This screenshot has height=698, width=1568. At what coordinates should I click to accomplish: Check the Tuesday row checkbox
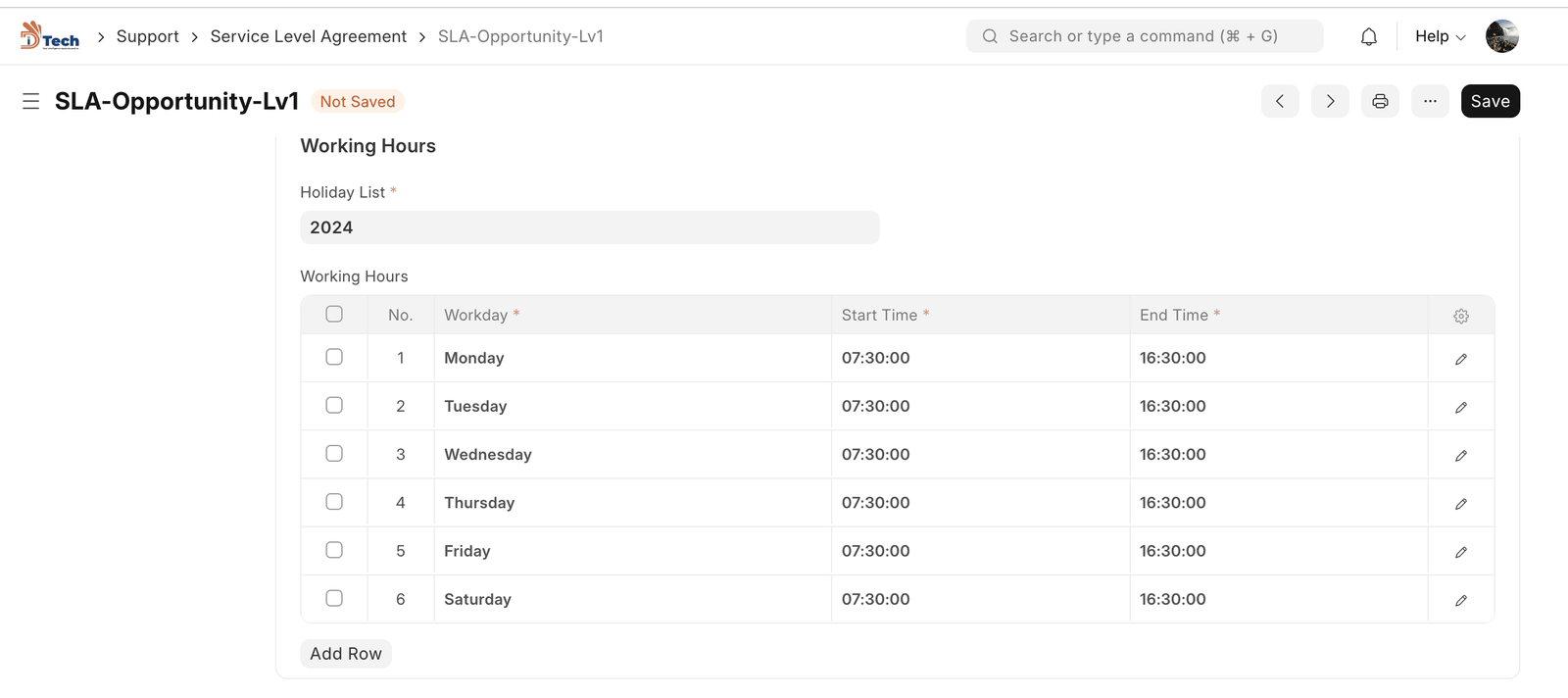[x=334, y=405]
